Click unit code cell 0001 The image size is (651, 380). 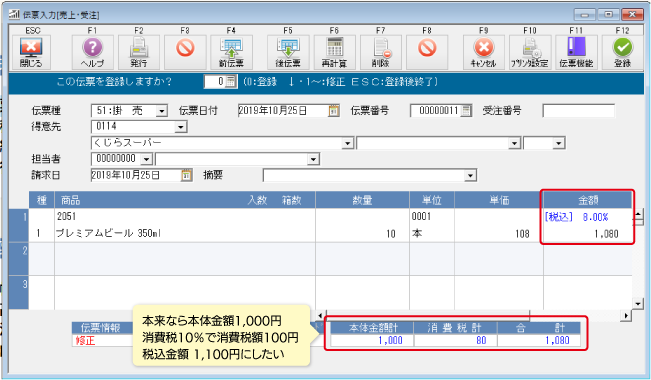click(421, 216)
